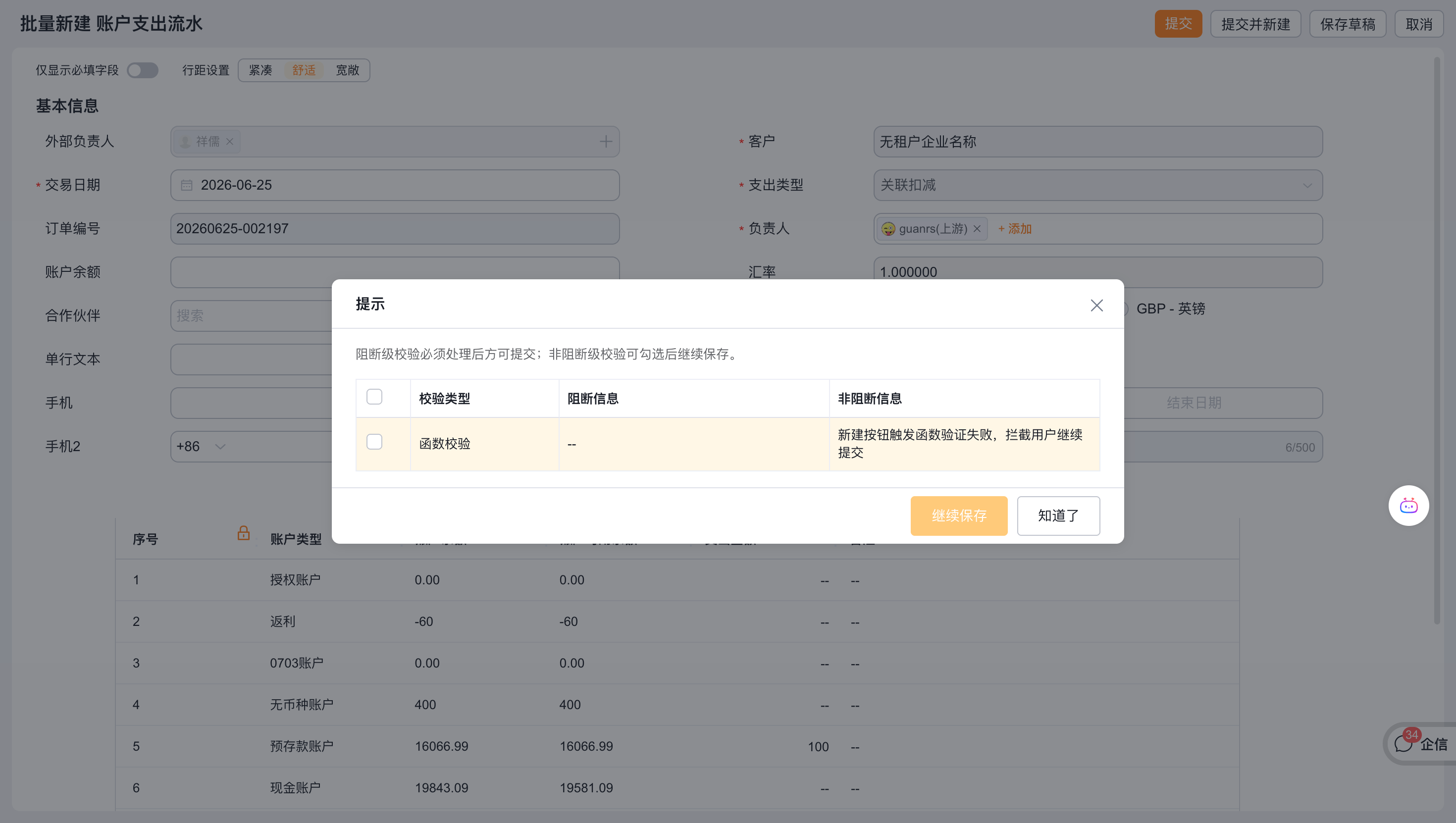Toggle the 仅显示必填字段 switch

(x=143, y=70)
